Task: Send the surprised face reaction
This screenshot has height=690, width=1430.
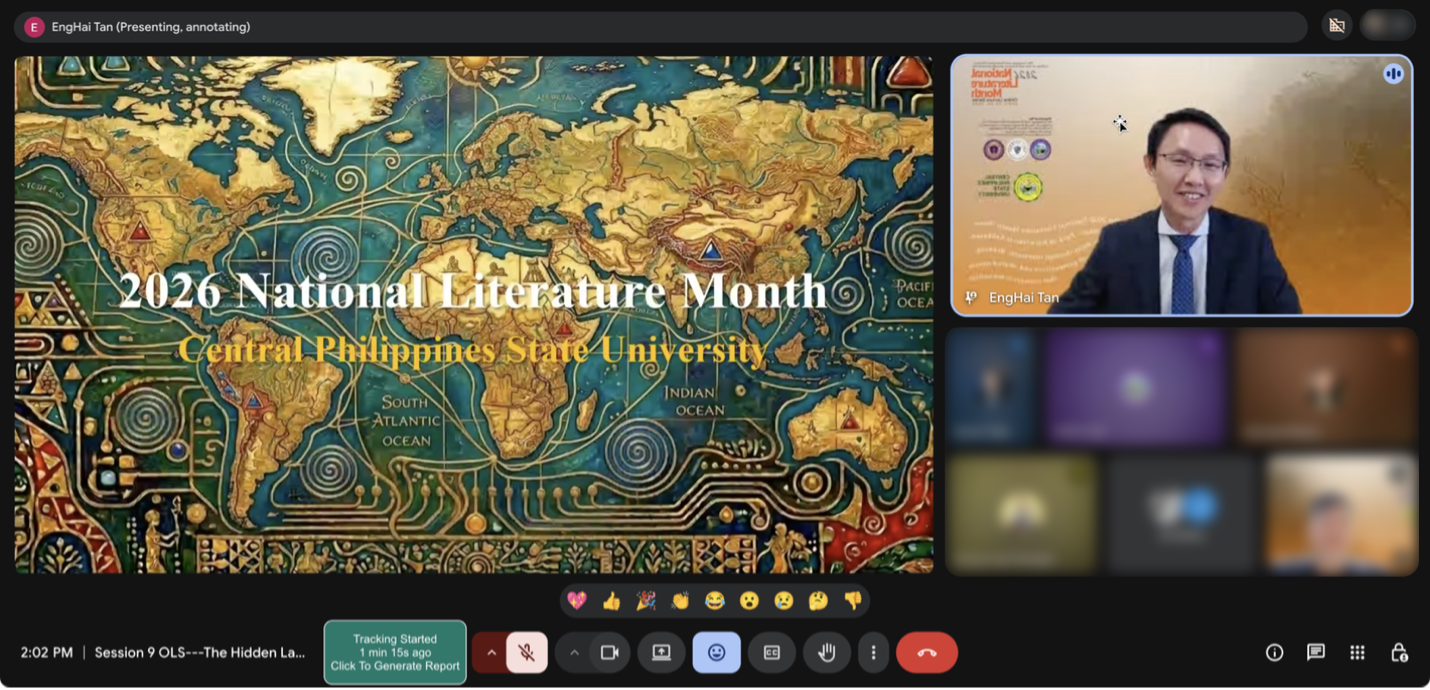Action: 749,600
